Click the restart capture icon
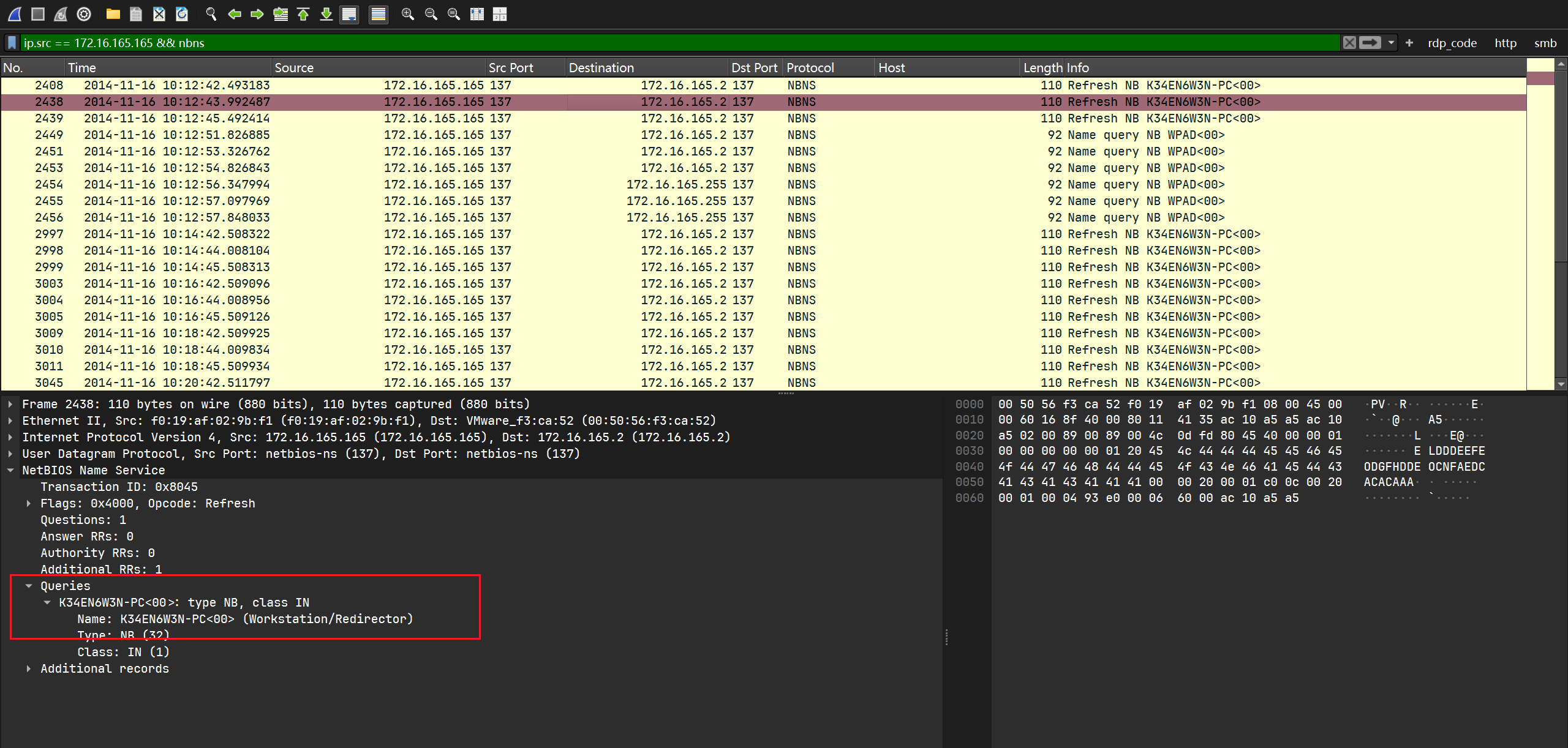 [61, 13]
